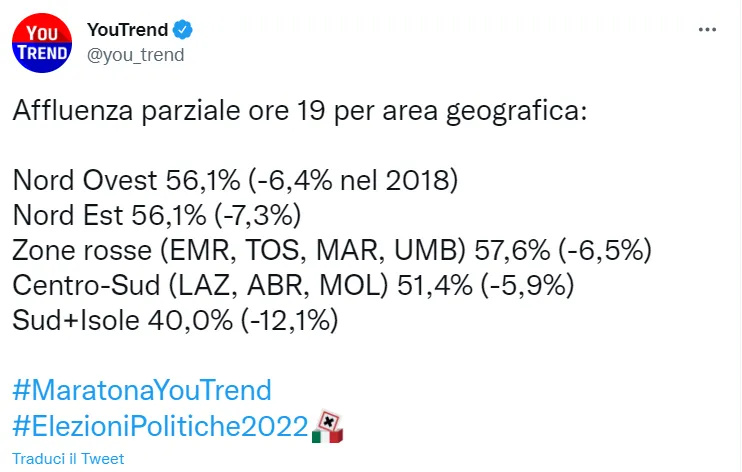Click Traduci il Tweet
The image size is (742, 472).
point(68,459)
